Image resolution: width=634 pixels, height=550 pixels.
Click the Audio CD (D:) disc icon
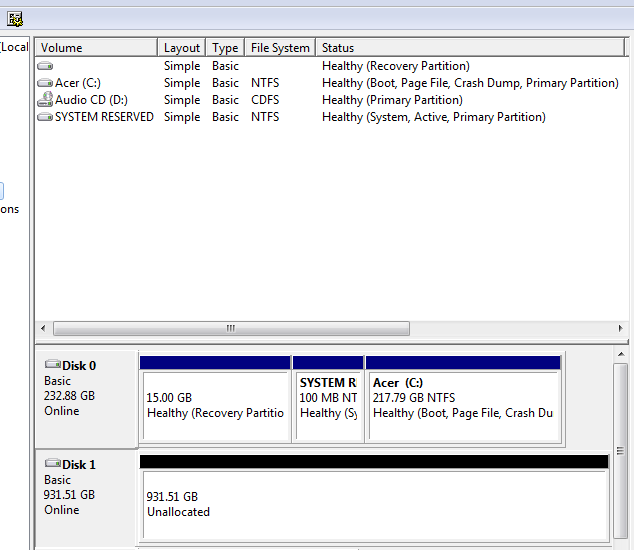point(44,100)
